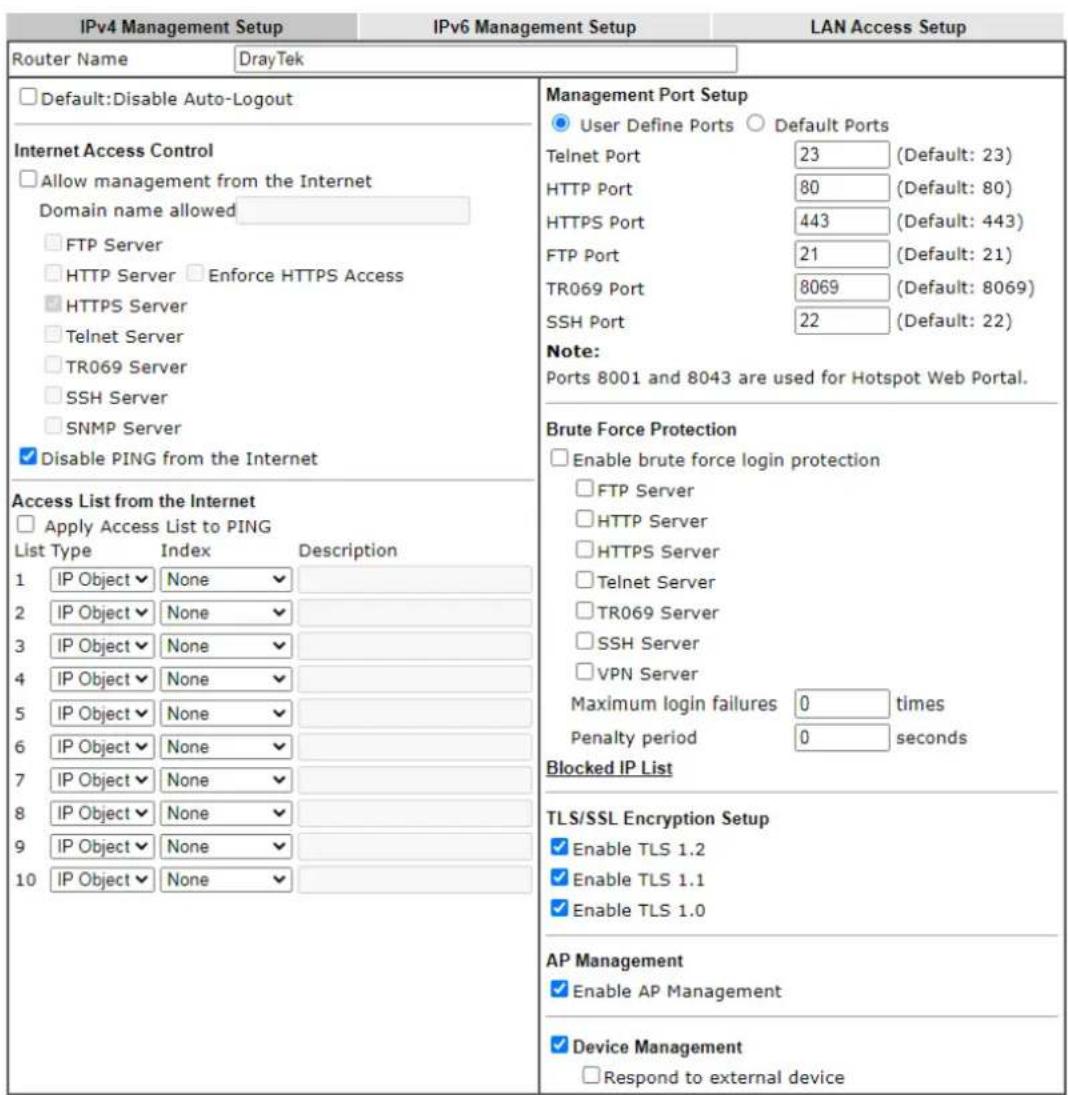
Task: Open Index dropdown for row 10
Action: (x=226, y=879)
